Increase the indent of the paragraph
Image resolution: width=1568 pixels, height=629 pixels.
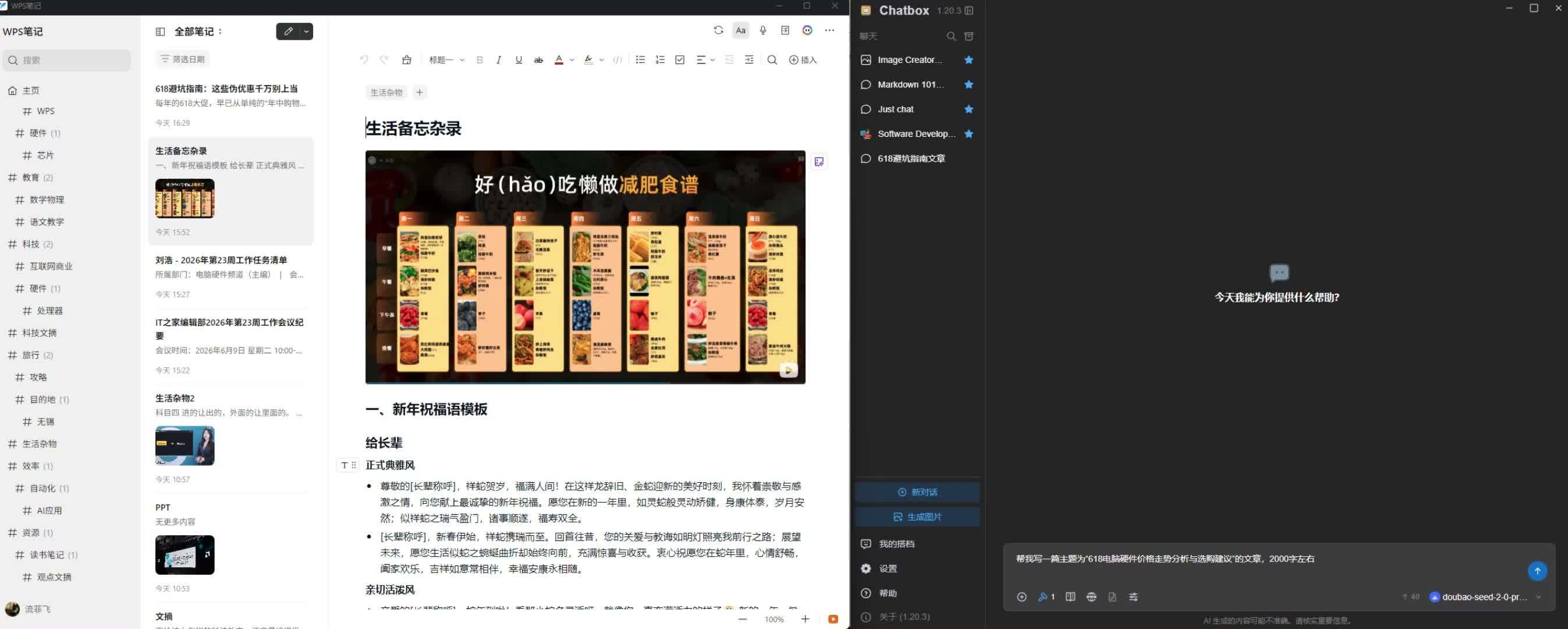click(x=748, y=59)
